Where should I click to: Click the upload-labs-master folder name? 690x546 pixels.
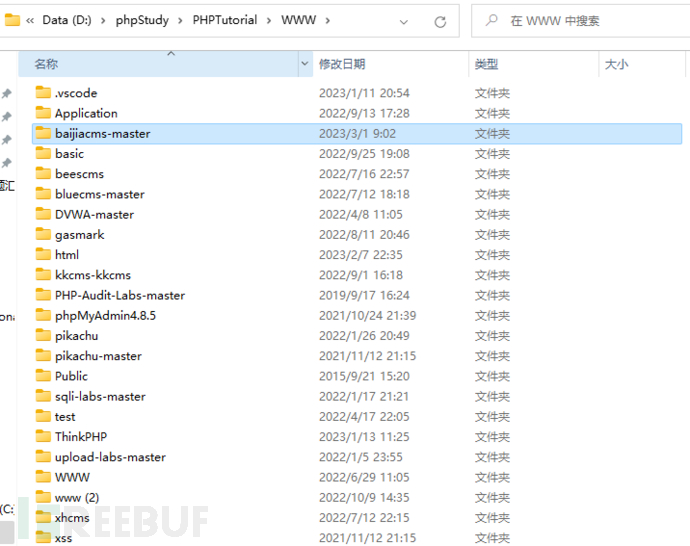[110, 458]
